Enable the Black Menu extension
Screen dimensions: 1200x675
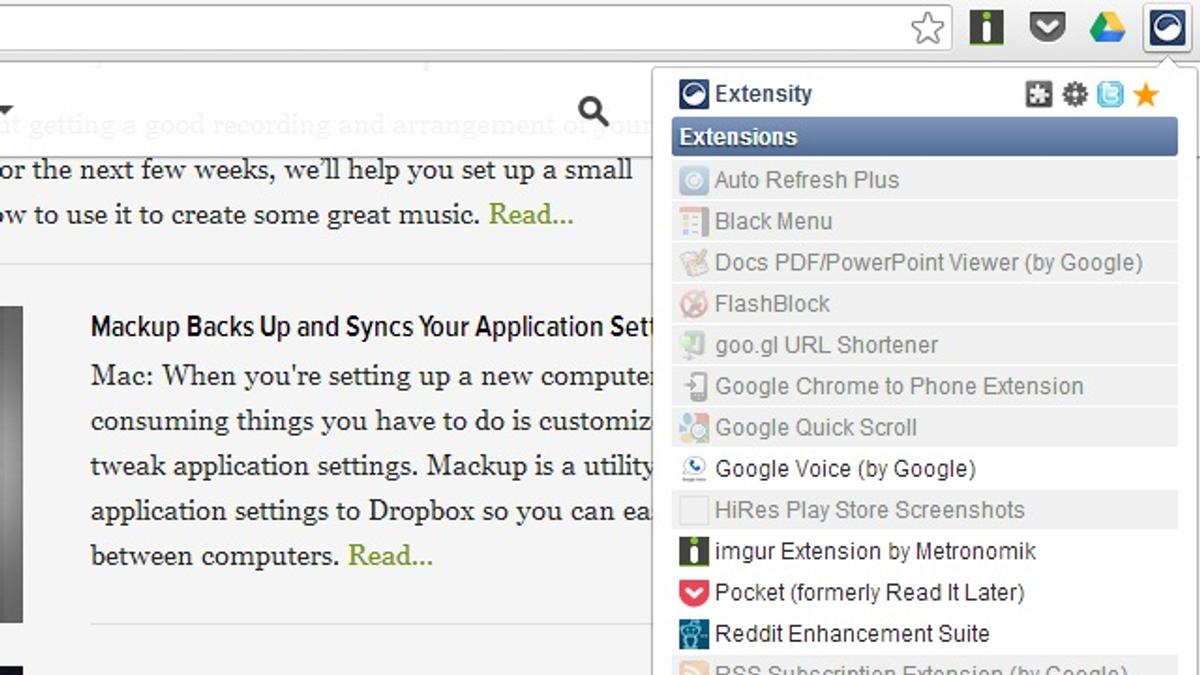tap(924, 221)
